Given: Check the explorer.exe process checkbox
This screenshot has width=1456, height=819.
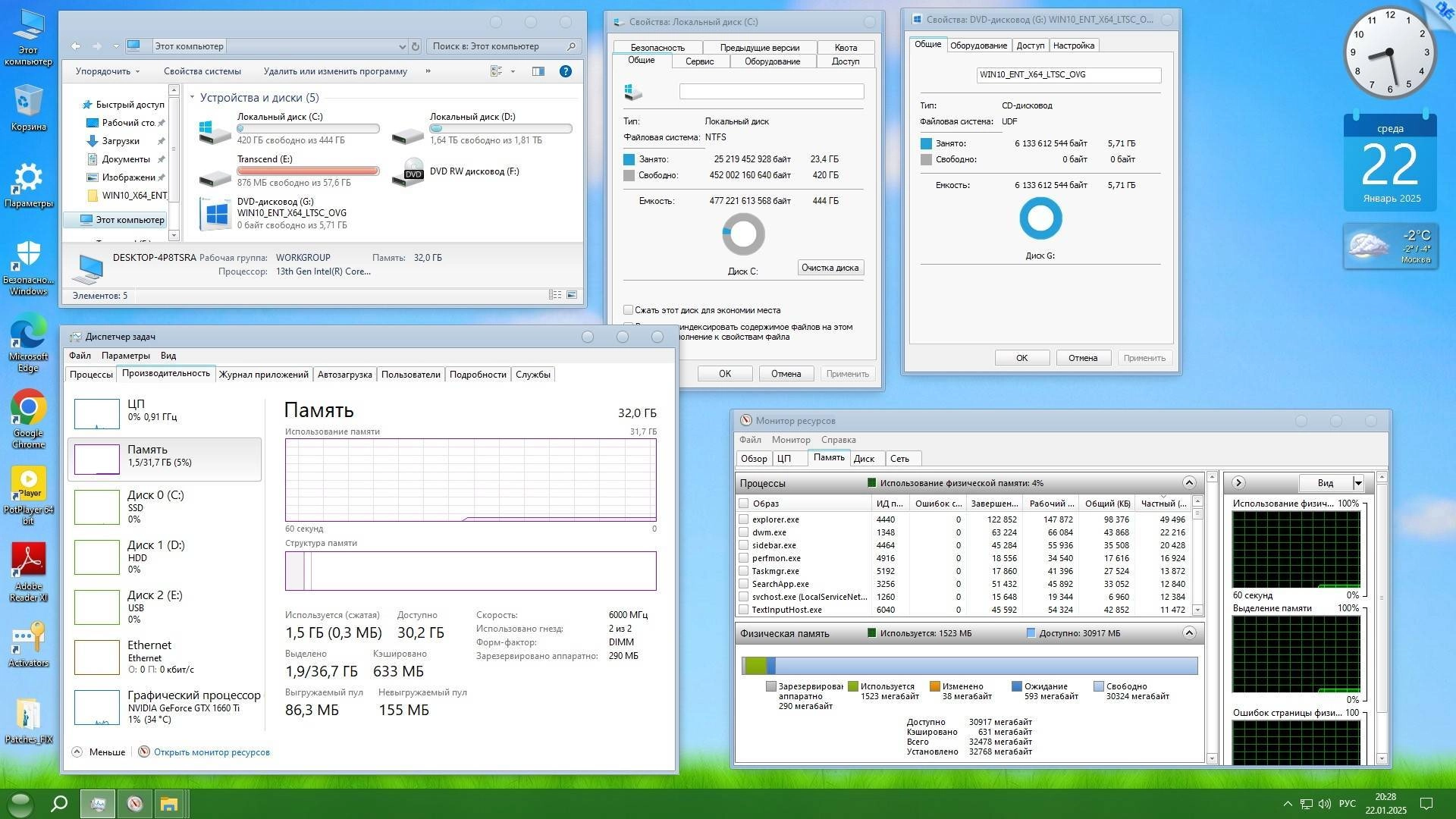Looking at the screenshot, I should coord(743,519).
